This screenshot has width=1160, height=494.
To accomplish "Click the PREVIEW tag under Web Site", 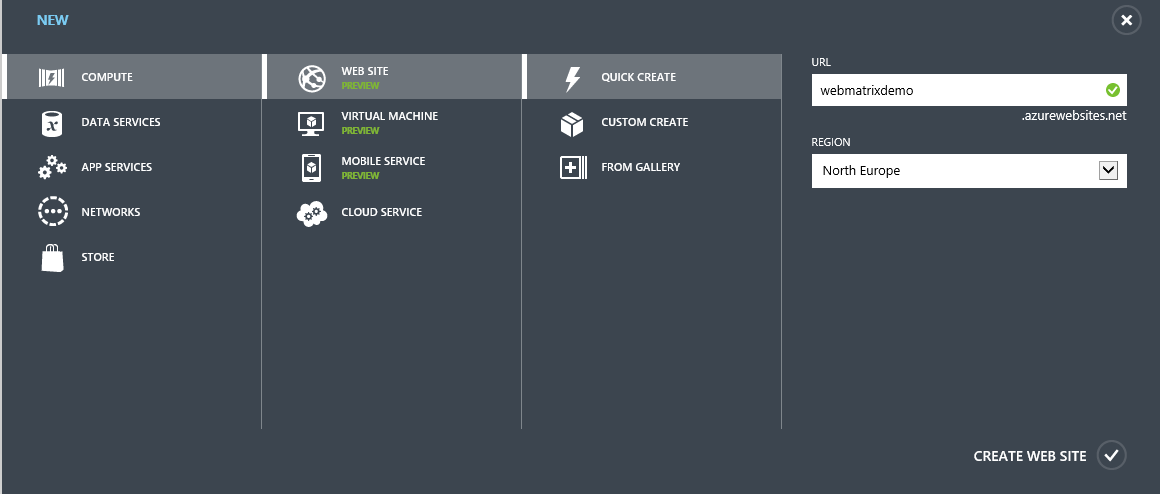I will click(360, 86).
